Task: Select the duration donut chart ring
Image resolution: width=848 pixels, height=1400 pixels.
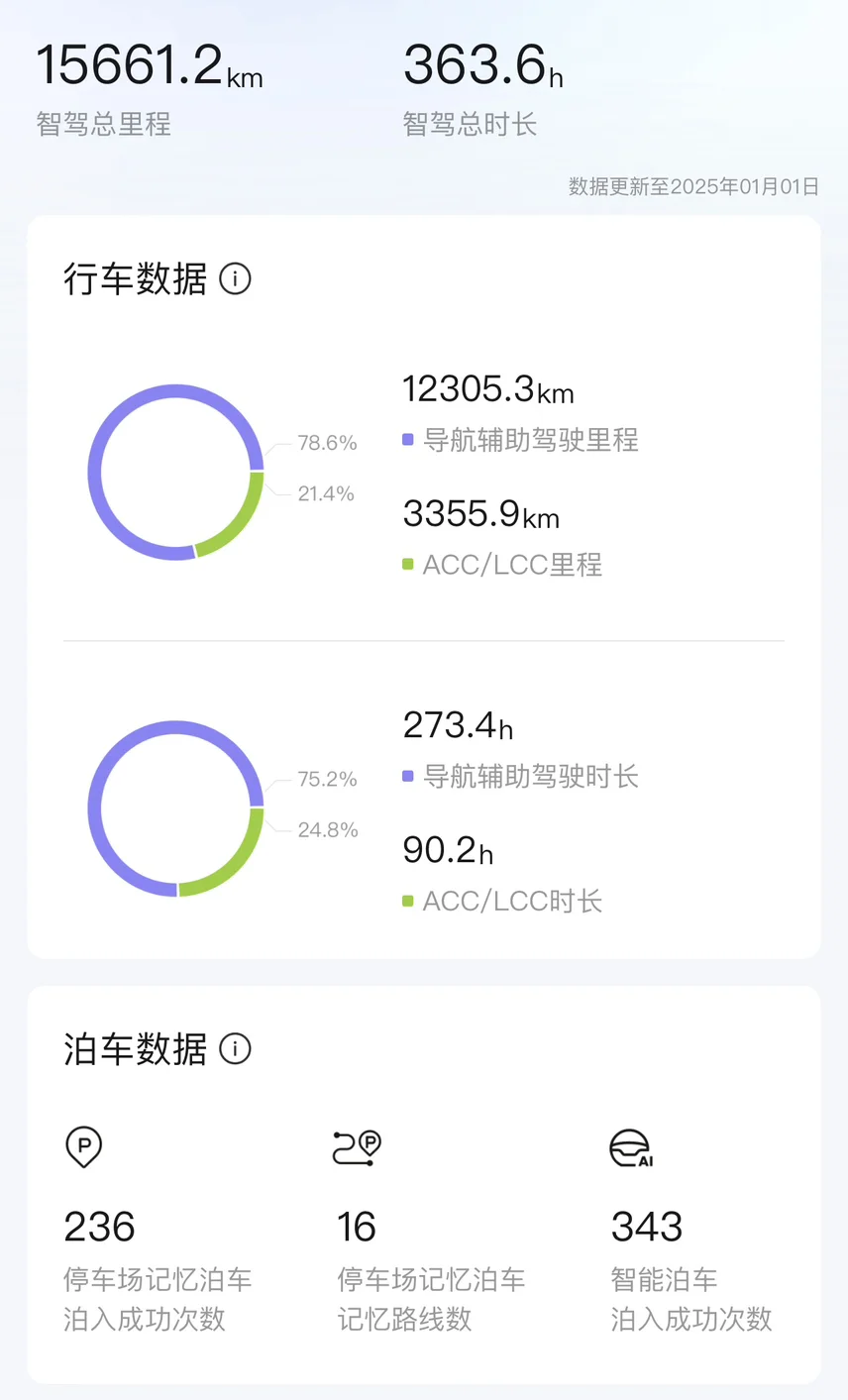Action: (95, 808)
